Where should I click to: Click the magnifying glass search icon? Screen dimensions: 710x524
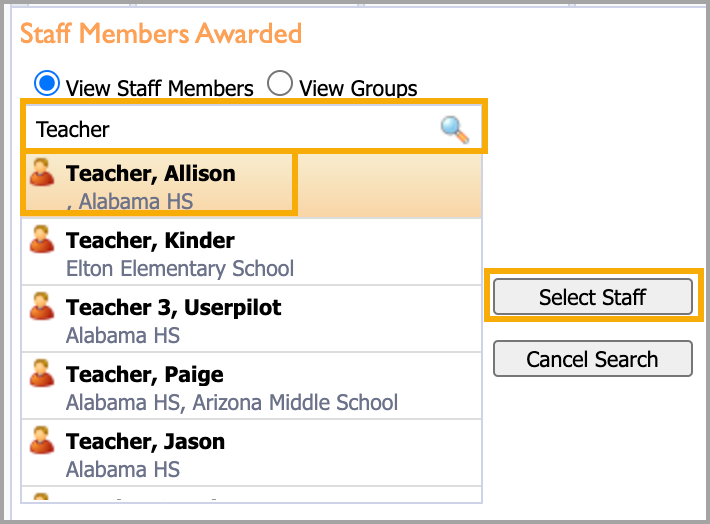click(455, 130)
